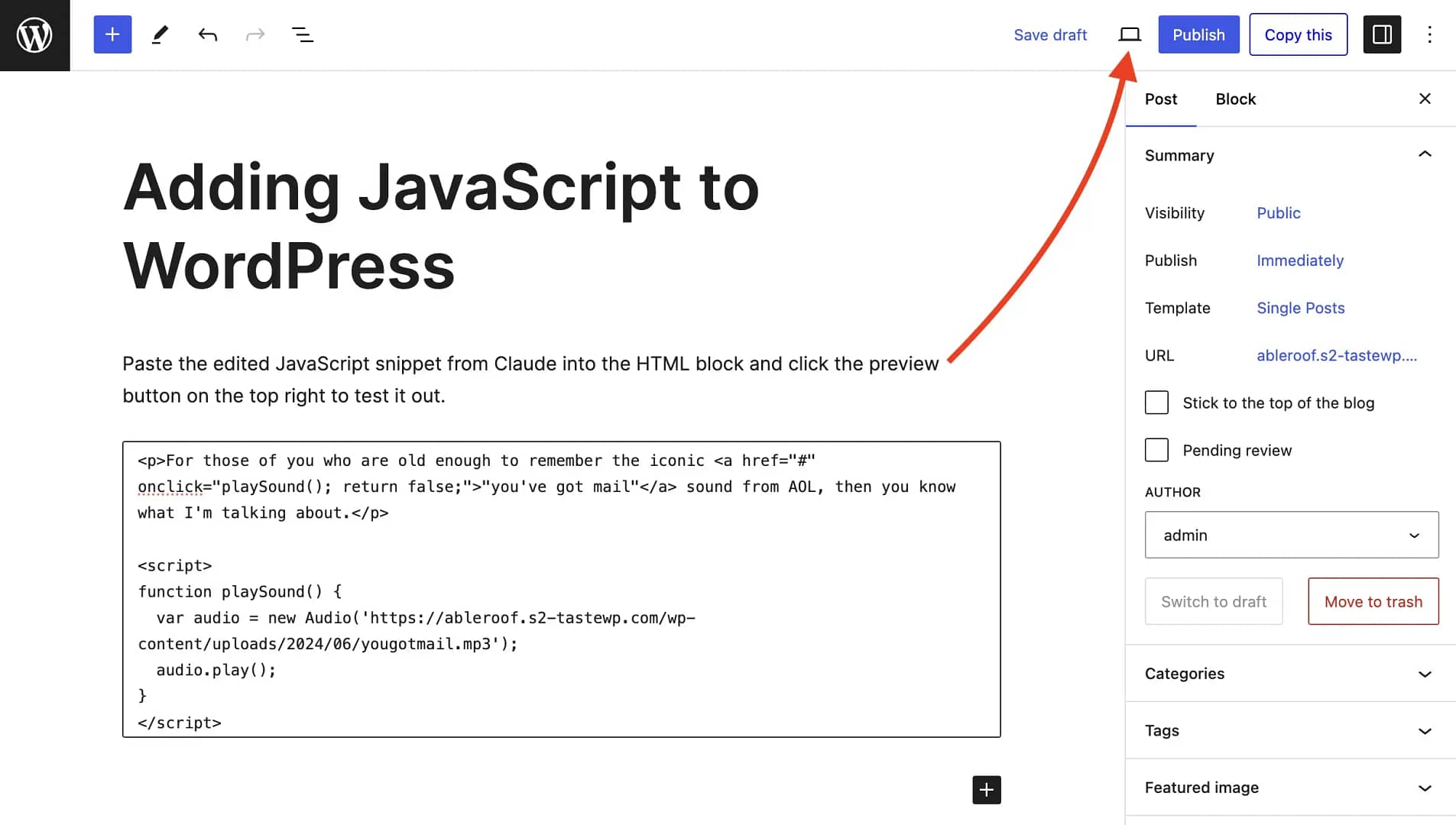Switch to the Post tab

coord(1160,99)
